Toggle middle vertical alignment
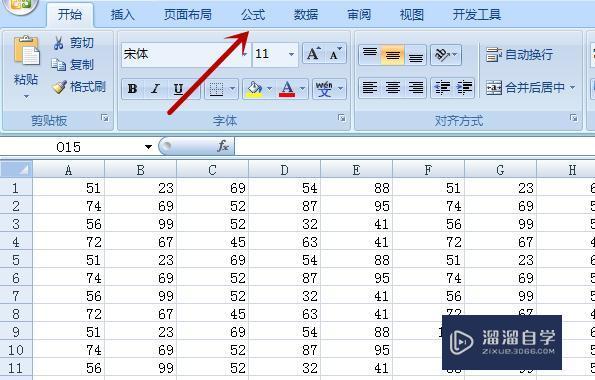The width and height of the screenshot is (595, 380). coord(392,55)
